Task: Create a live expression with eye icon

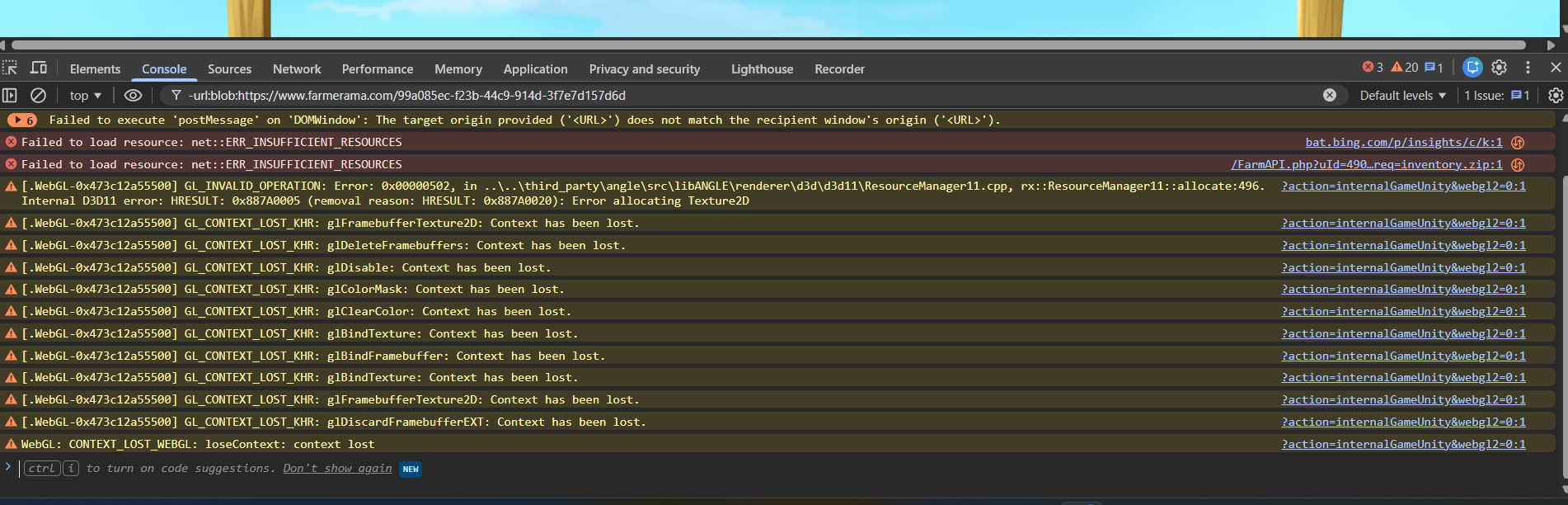Action: 133,96
